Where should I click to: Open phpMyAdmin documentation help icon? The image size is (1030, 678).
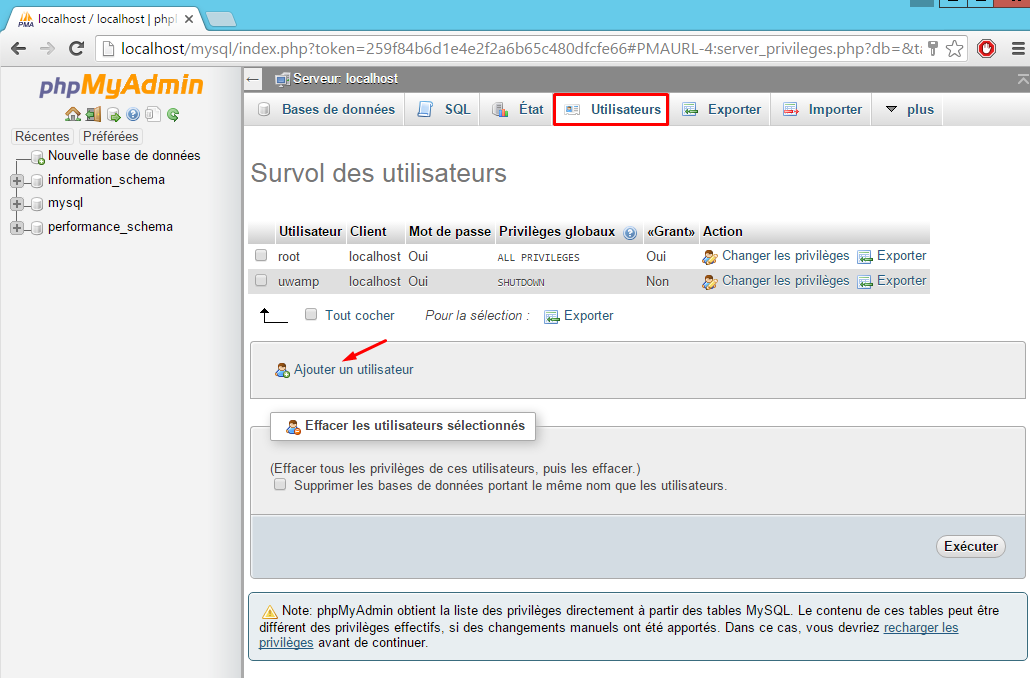133,114
